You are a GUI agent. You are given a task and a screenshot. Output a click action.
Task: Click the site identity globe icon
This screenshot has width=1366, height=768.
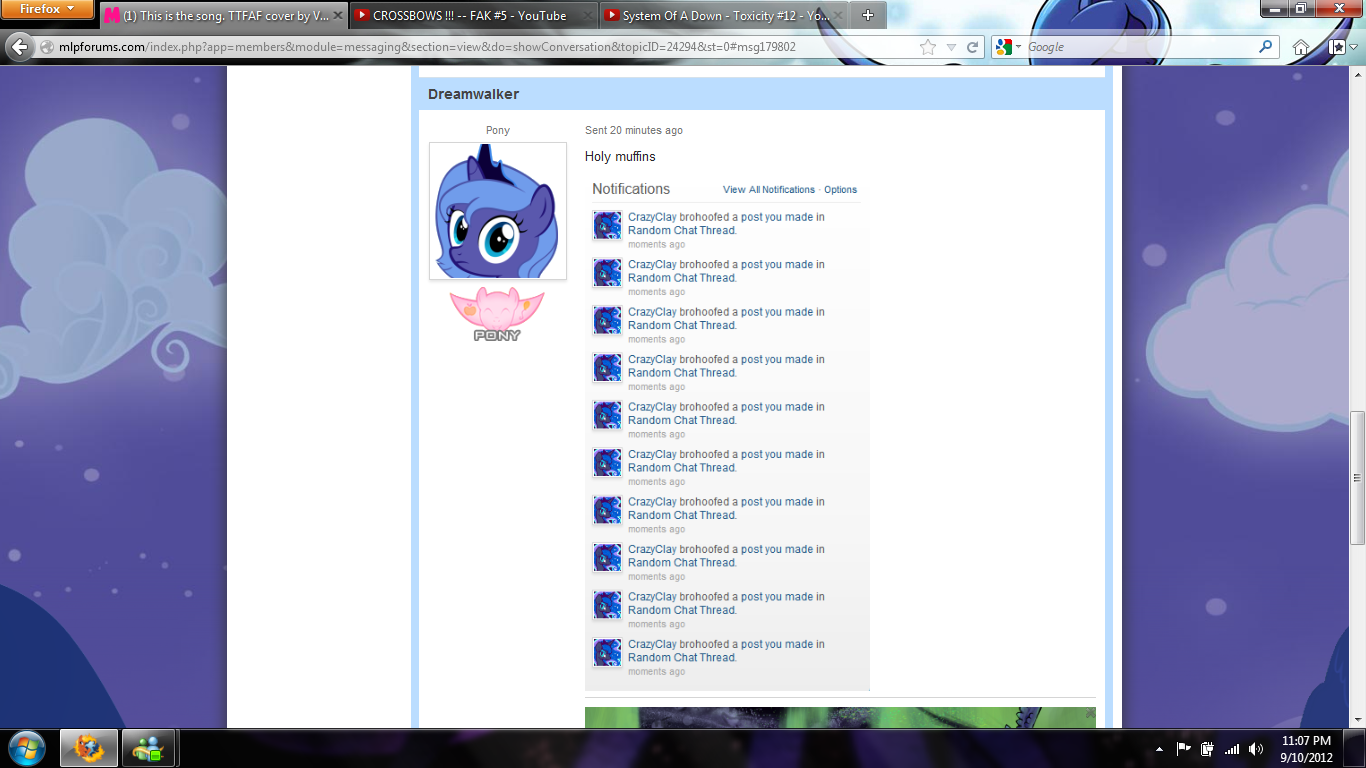pos(46,47)
